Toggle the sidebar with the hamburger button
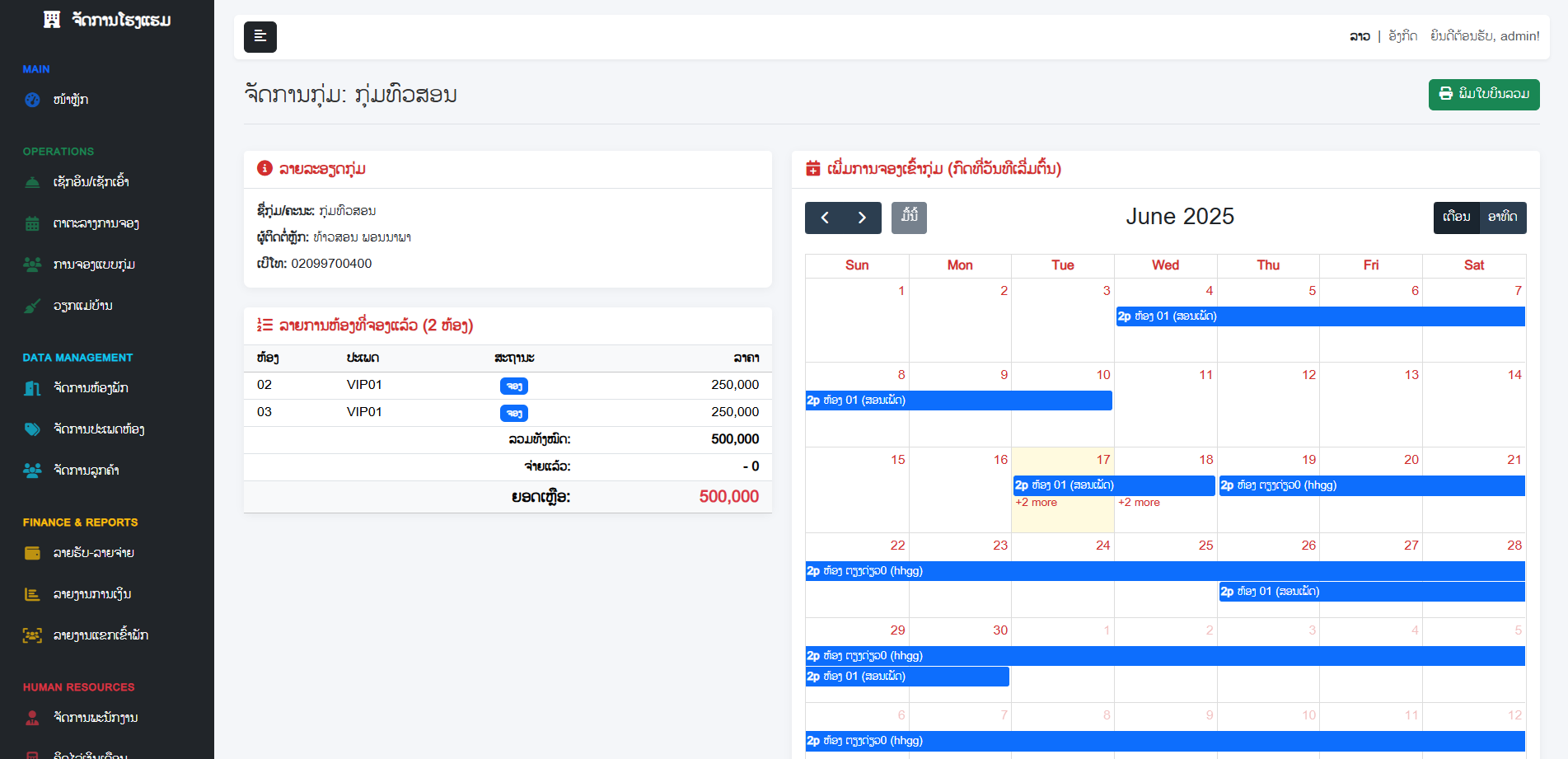Viewport: 1568px width, 759px height. [x=260, y=37]
